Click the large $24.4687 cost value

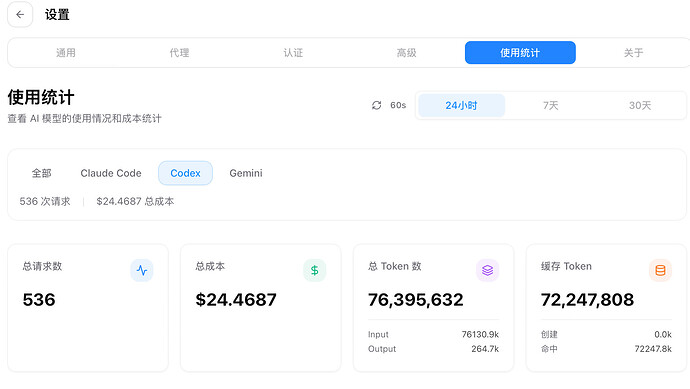click(236, 300)
